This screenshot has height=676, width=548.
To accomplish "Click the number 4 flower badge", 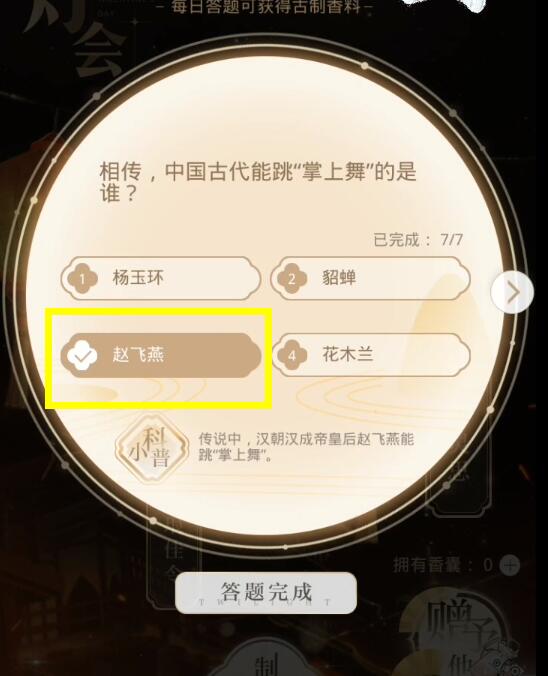I will coord(292,356).
